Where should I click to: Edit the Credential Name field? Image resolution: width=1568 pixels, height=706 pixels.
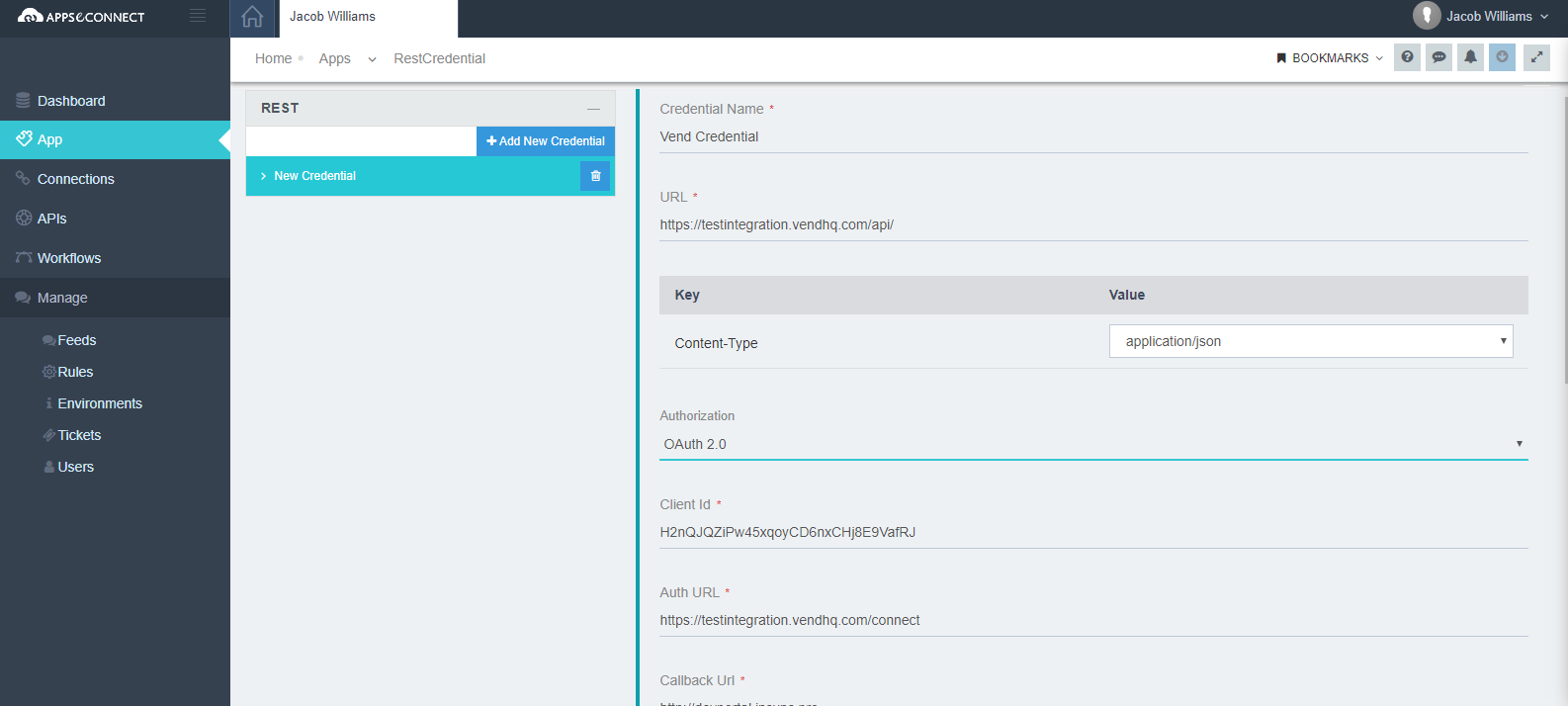coord(1093,136)
